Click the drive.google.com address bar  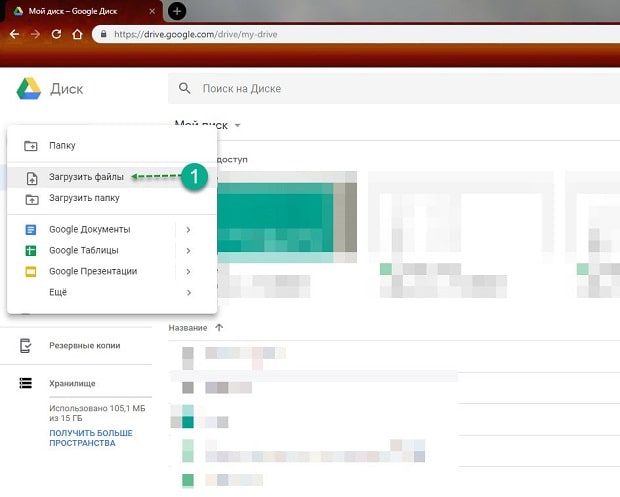tap(356, 34)
